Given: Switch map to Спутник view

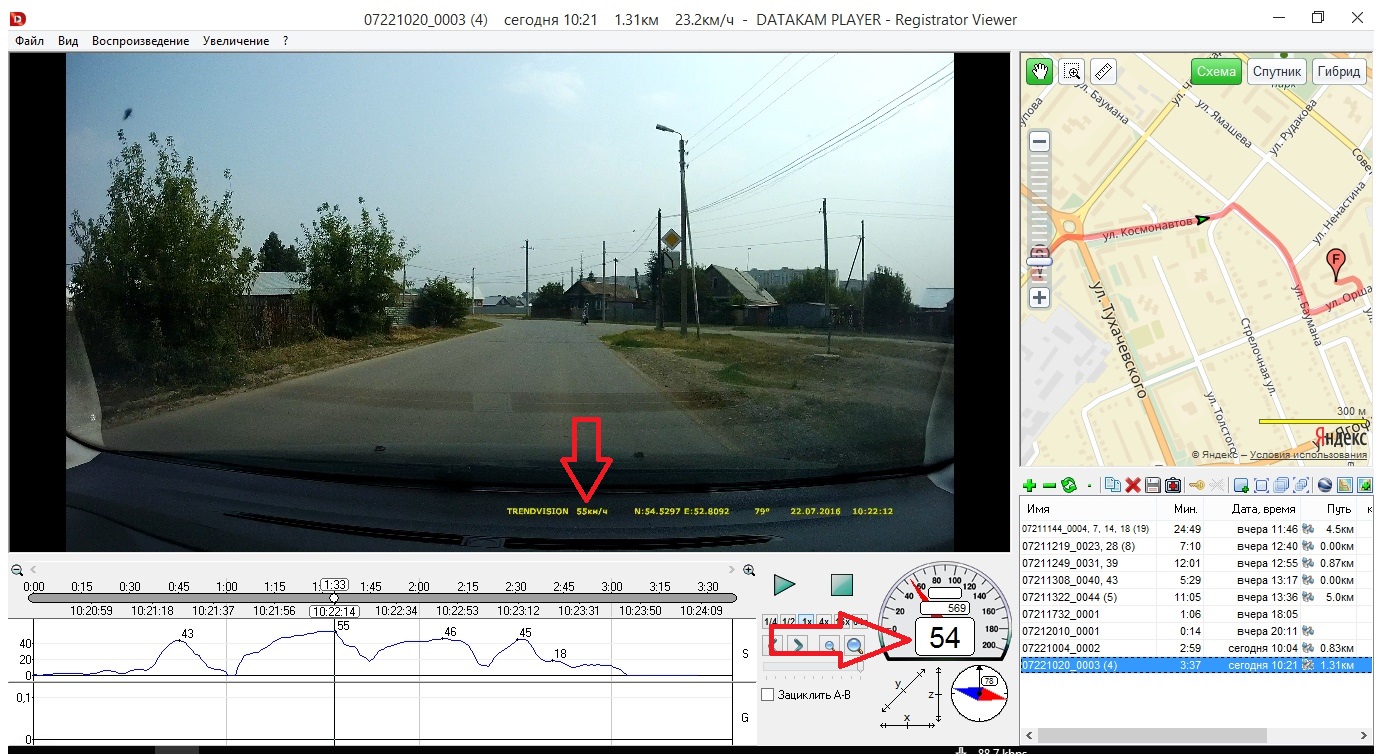Looking at the screenshot, I should click(x=1277, y=72).
